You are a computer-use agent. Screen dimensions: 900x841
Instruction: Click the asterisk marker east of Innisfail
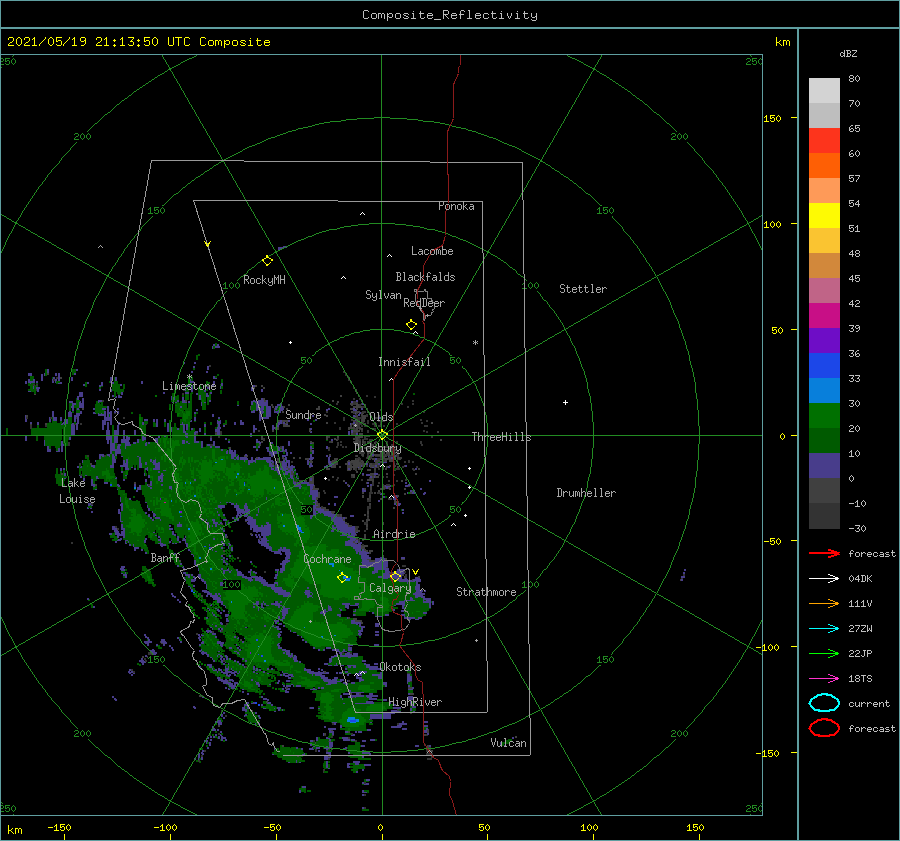click(475, 343)
